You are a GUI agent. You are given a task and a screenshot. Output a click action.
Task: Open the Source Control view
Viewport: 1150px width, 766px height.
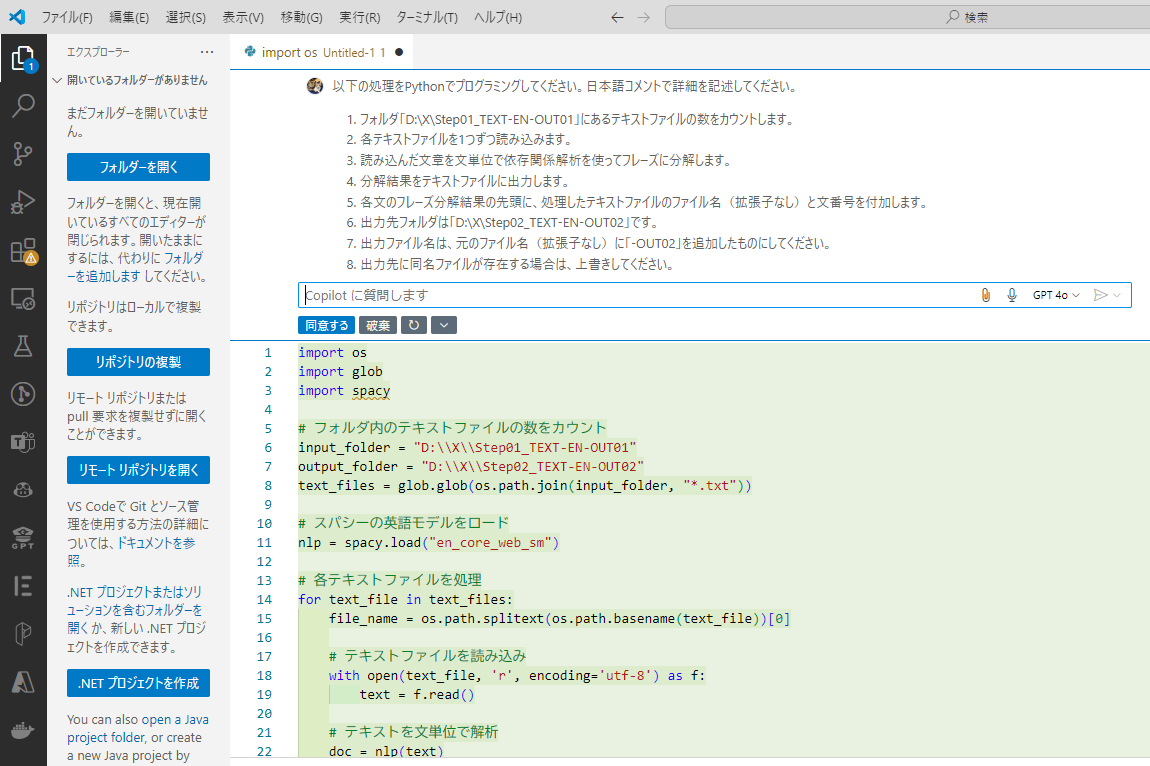[x=23, y=153]
